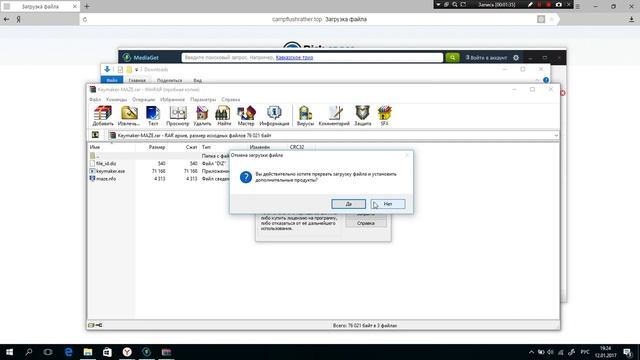Open WinRAR Избранное menu
This screenshot has height=360, width=640.
[172, 100]
